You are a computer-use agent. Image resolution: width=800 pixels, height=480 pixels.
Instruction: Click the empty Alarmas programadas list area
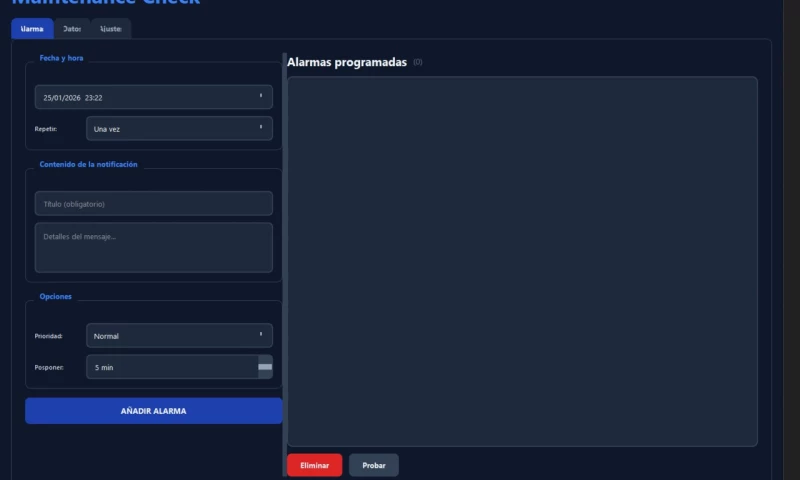522,262
